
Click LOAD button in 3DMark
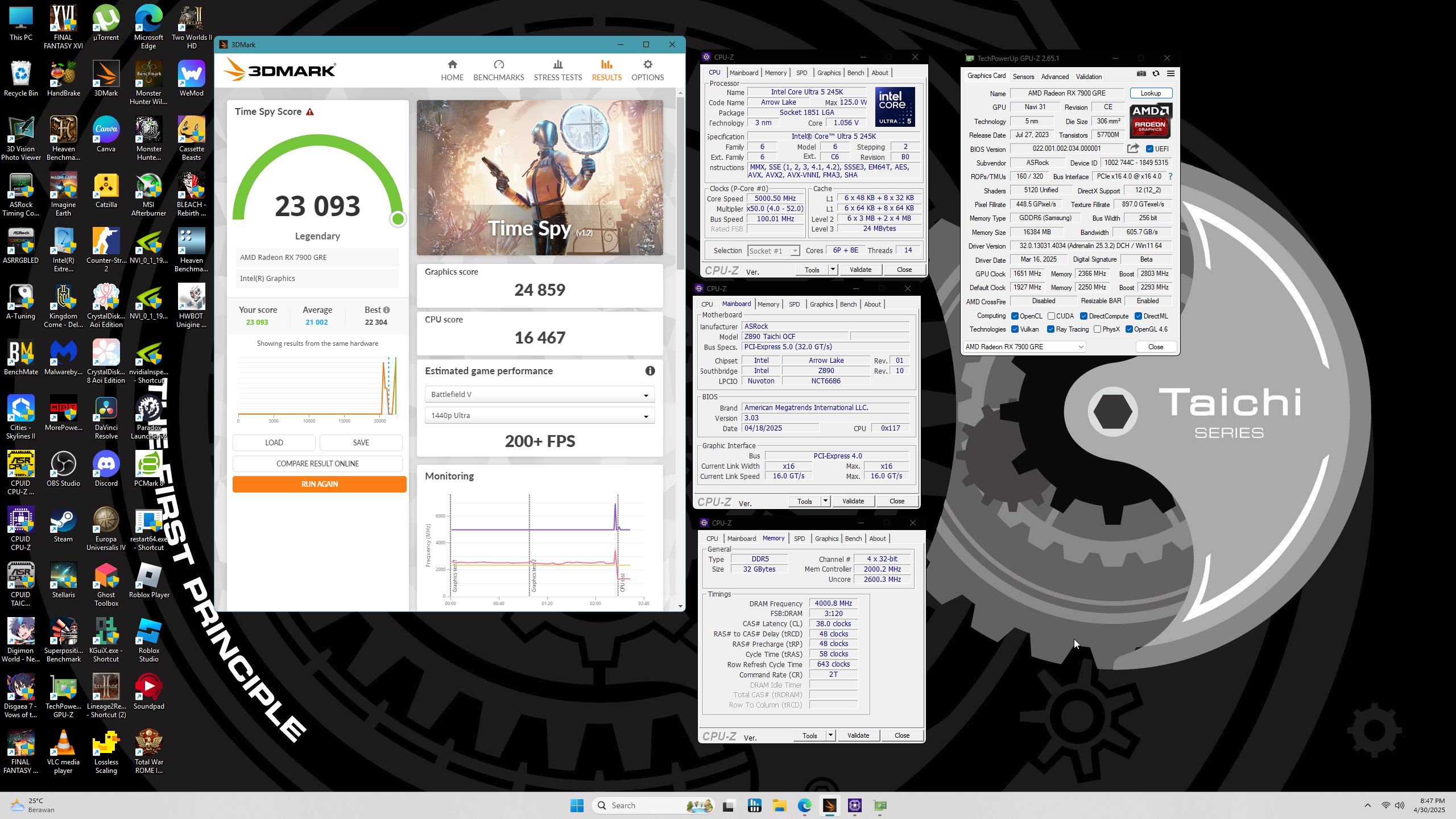tap(274, 442)
